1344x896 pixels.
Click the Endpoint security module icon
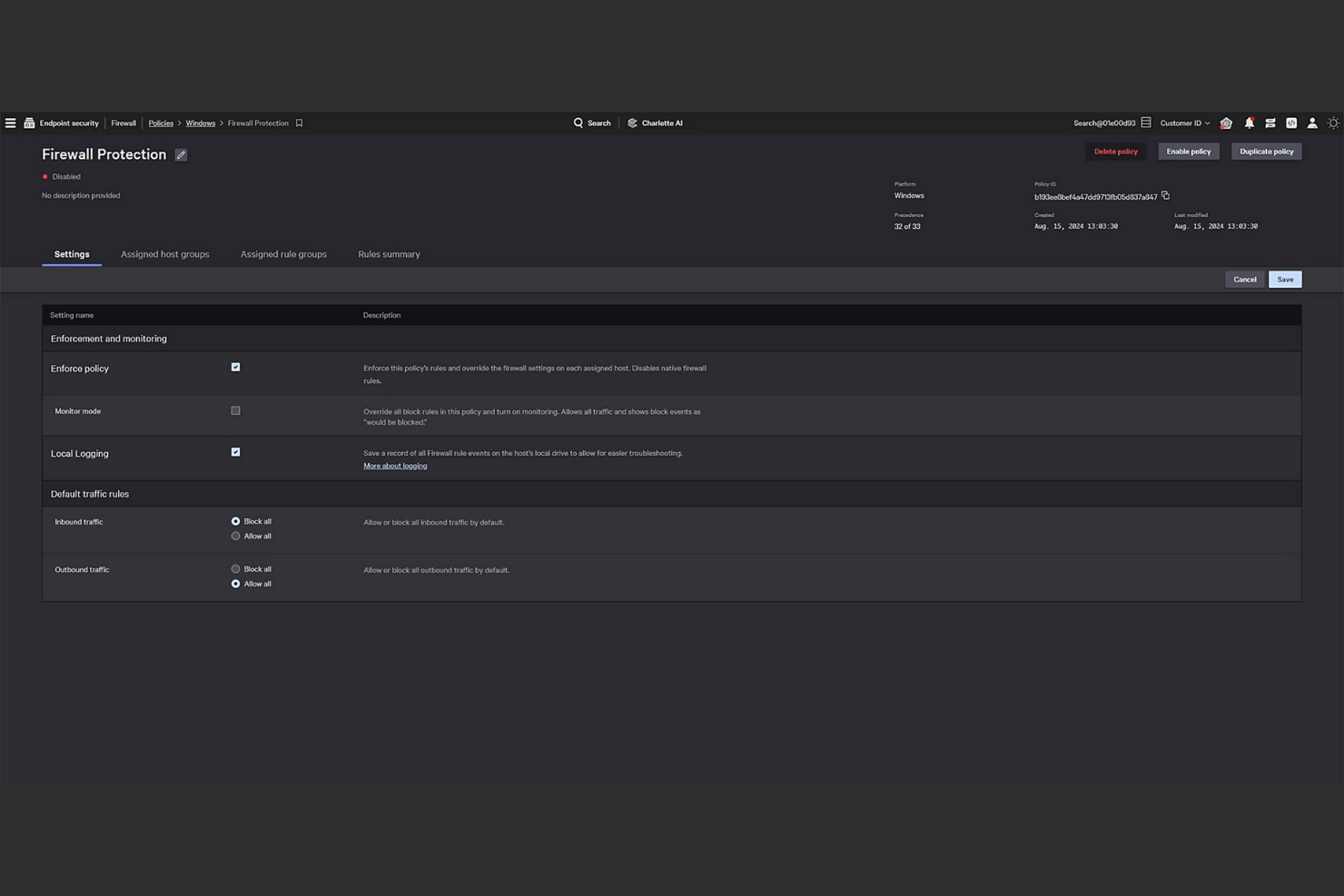click(x=28, y=123)
